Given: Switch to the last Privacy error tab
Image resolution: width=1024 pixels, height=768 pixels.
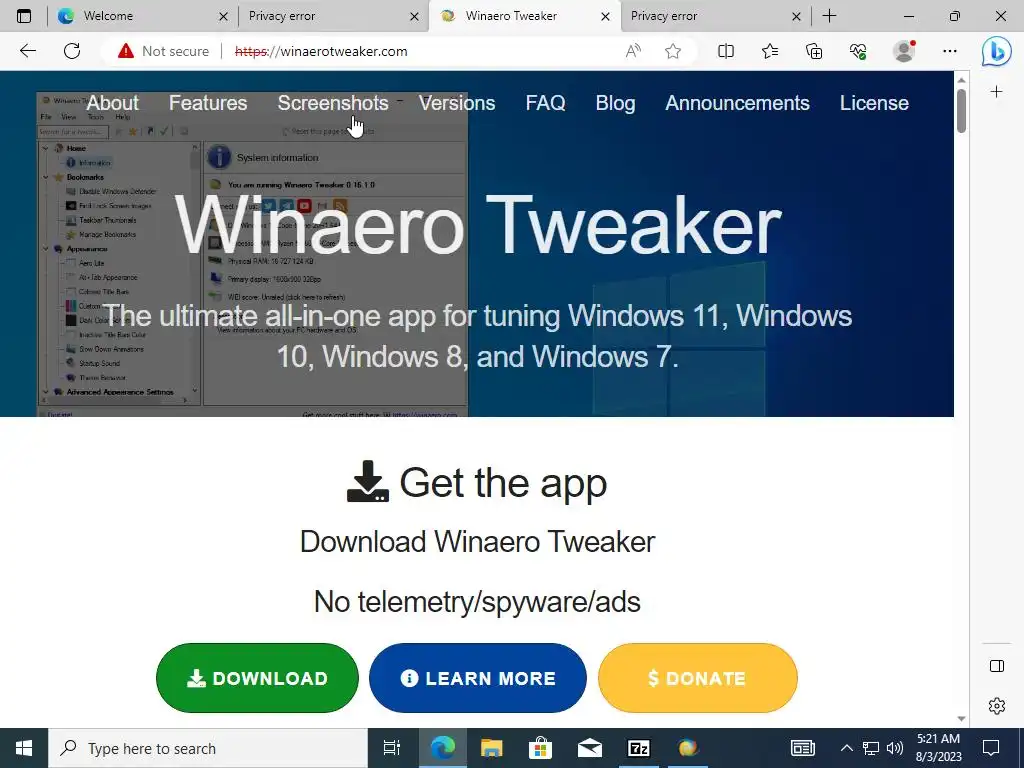Looking at the screenshot, I should 714,16.
